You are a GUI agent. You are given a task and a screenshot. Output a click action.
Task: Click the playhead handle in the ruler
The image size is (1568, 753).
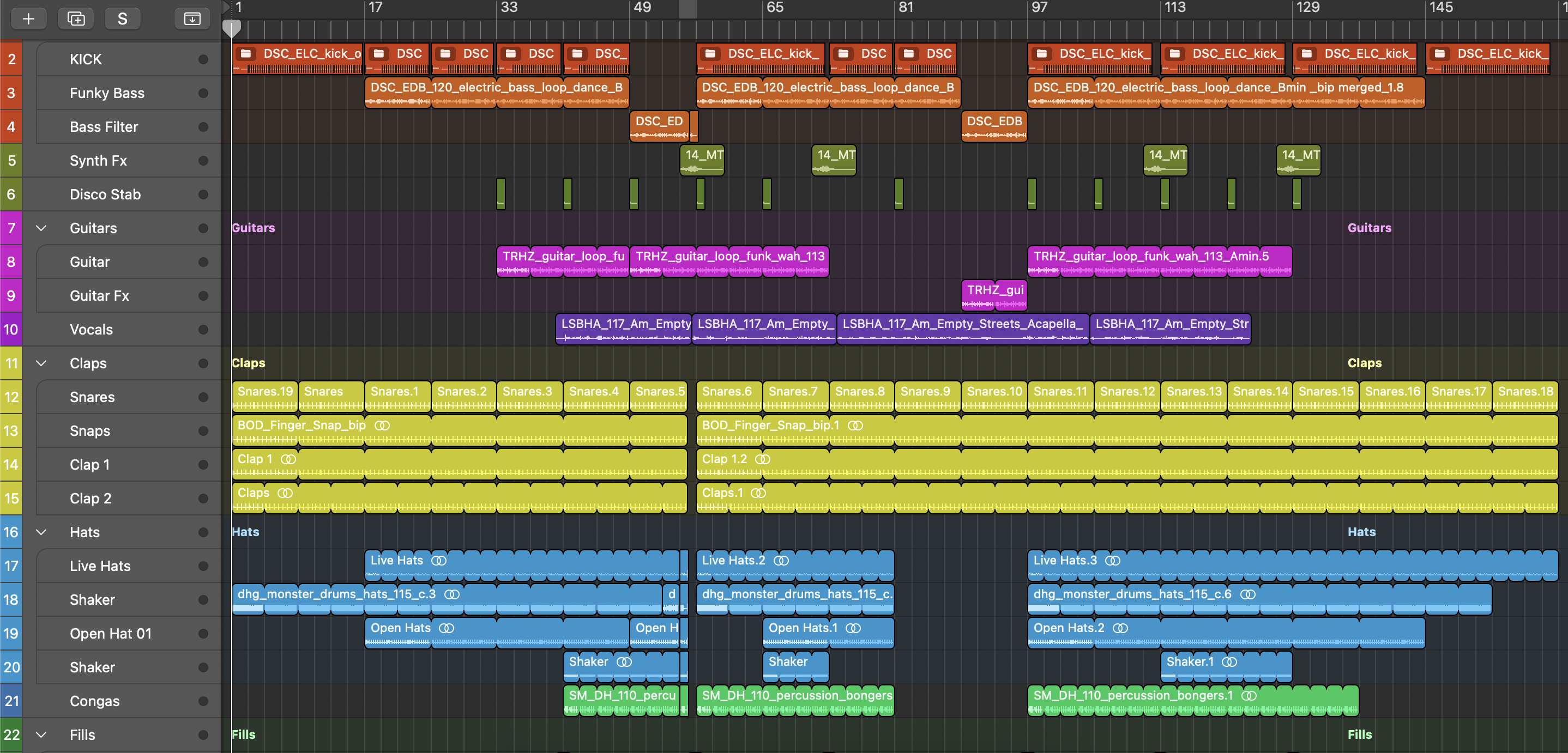[x=231, y=28]
